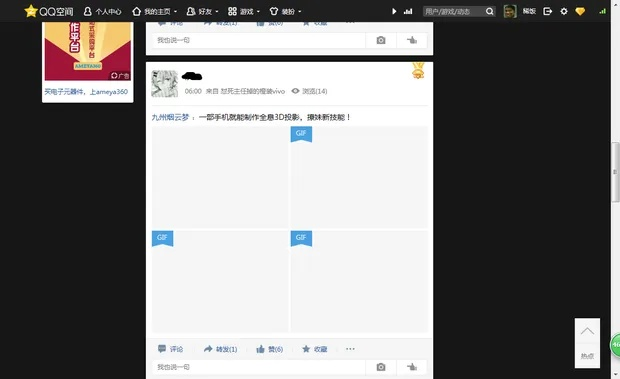Open the 买电子元器件，上ameya360 ad link

coord(86,92)
